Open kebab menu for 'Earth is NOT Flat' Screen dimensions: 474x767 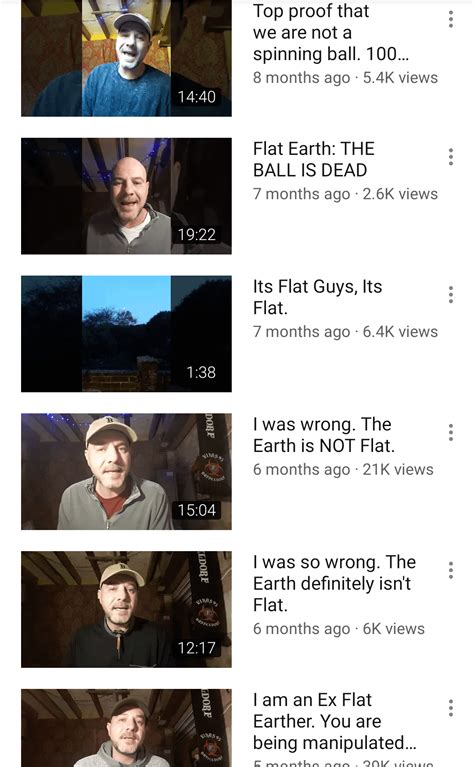pyautogui.click(x=451, y=432)
